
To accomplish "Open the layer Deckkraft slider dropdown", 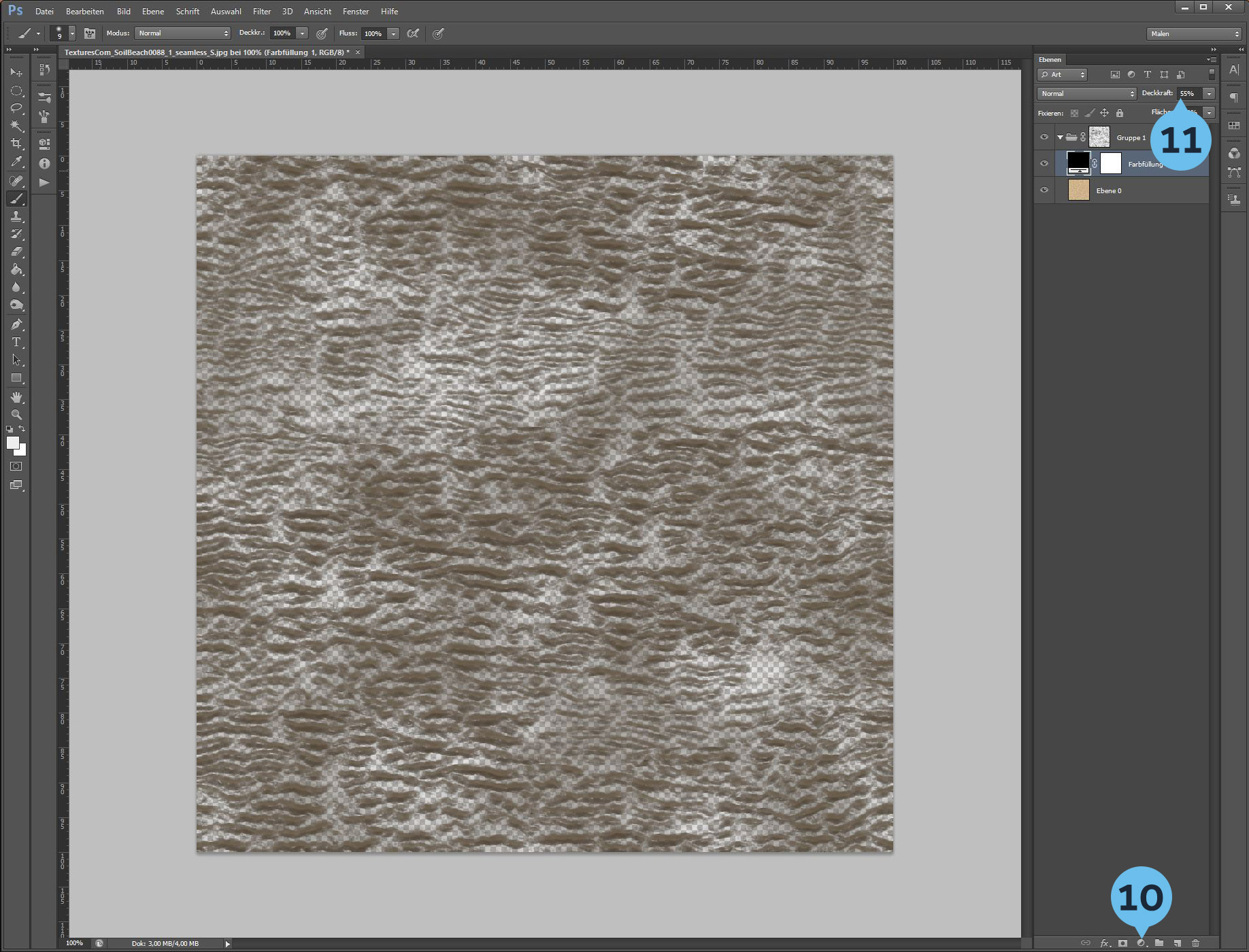I will pyautogui.click(x=1209, y=93).
